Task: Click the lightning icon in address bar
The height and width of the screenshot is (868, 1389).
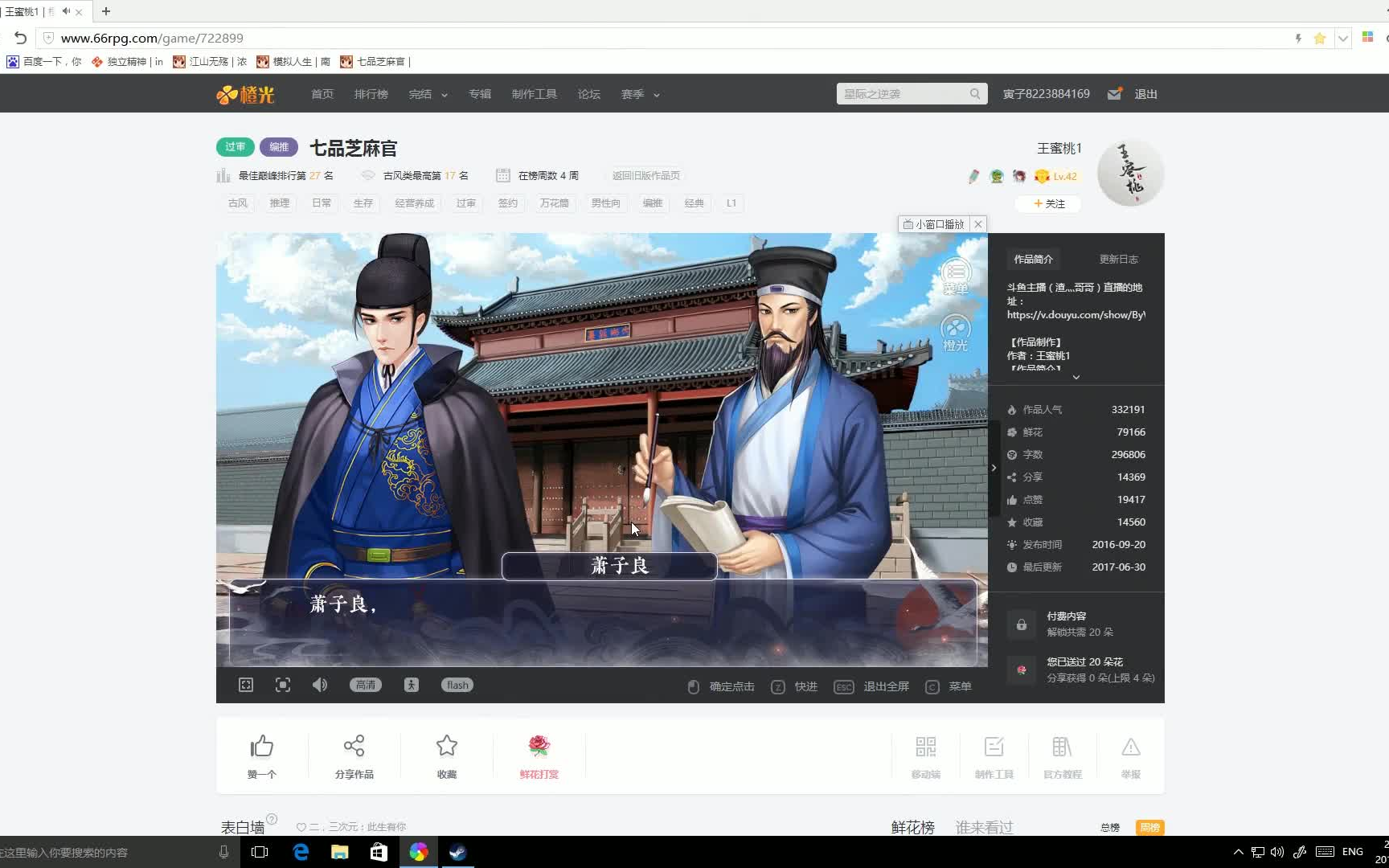Action: pyautogui.click(x=1298, y=38)
